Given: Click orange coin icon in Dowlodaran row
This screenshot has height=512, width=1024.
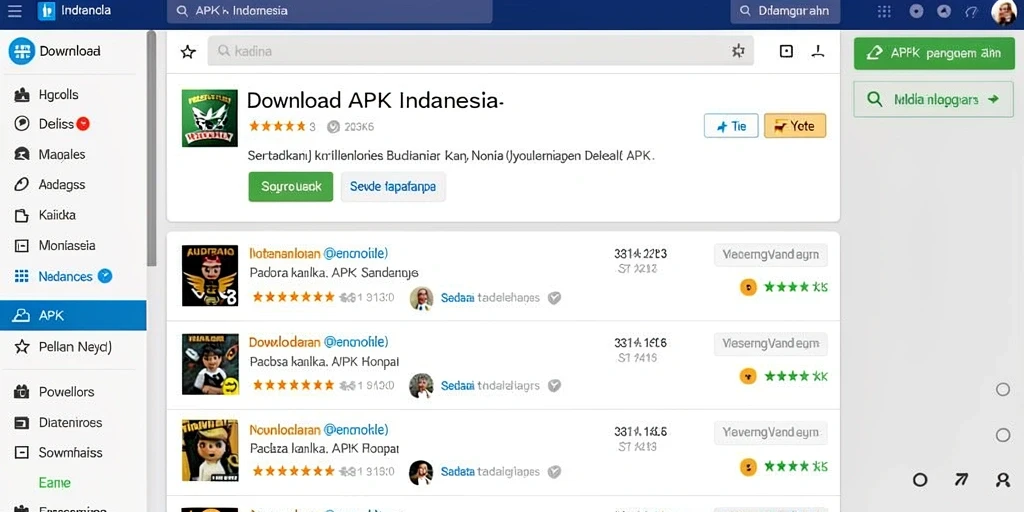Looking at the screenshot, I should pos(748,376).
